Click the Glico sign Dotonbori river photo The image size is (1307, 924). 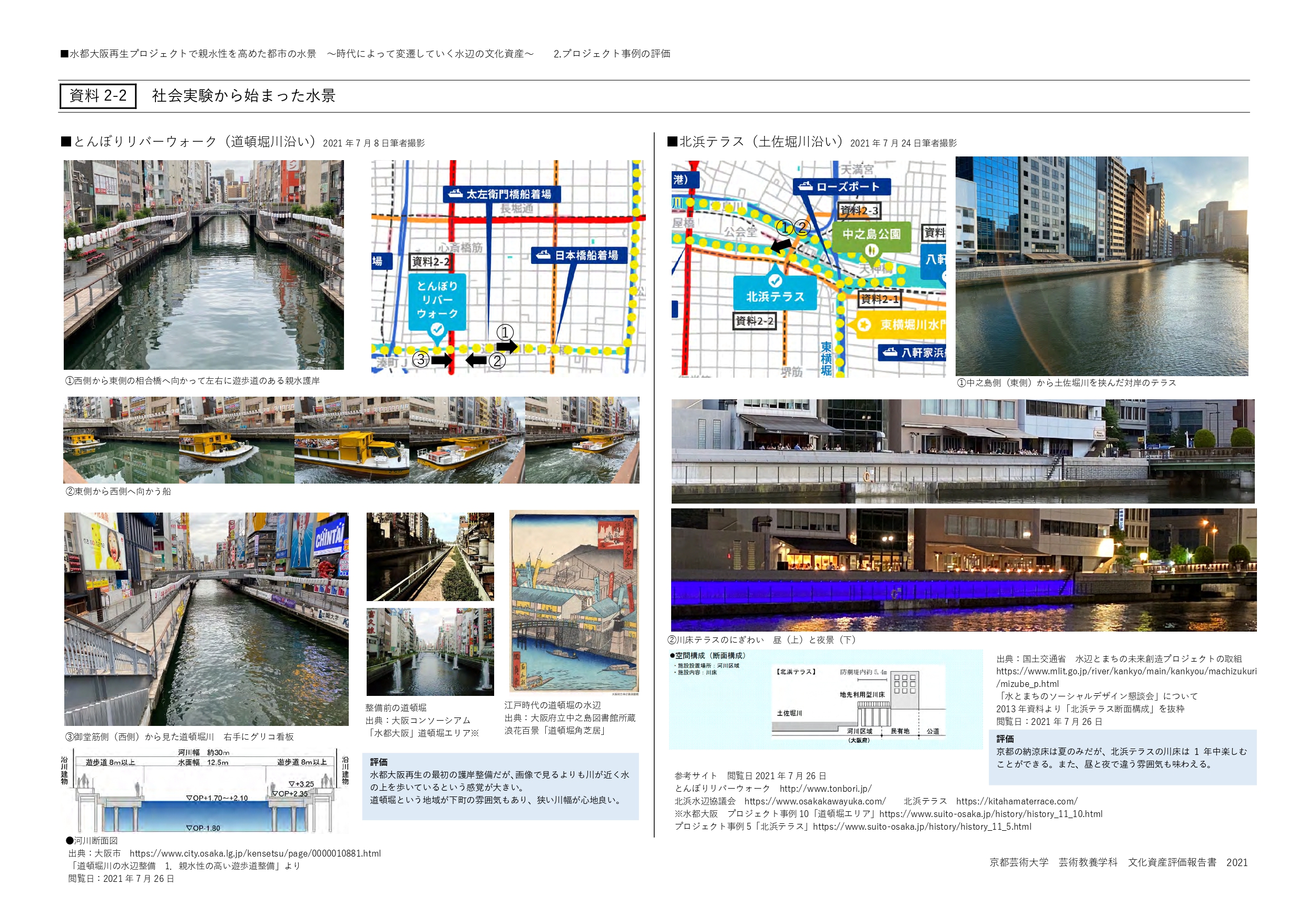[x=206, y=619]
